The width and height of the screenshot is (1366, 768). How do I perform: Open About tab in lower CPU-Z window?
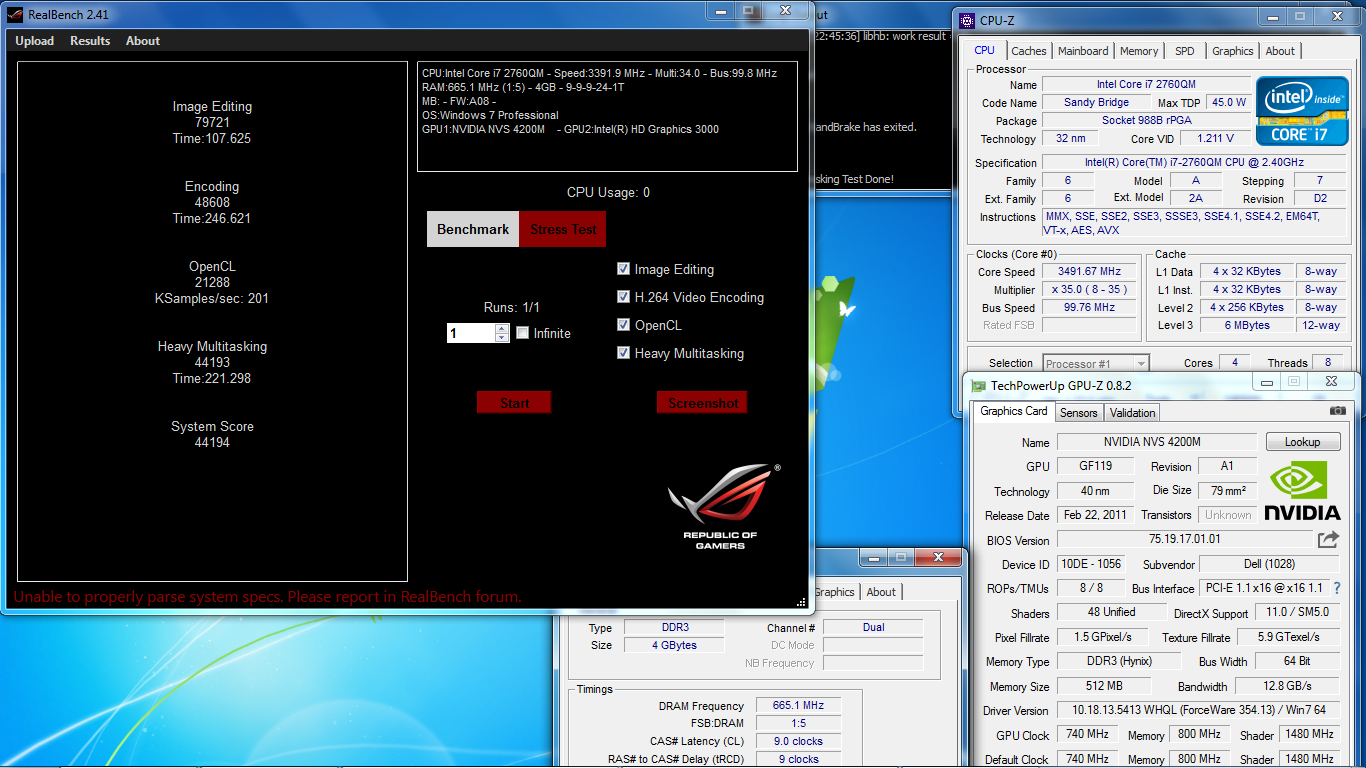pyautogui.click(x=881, y=592)
